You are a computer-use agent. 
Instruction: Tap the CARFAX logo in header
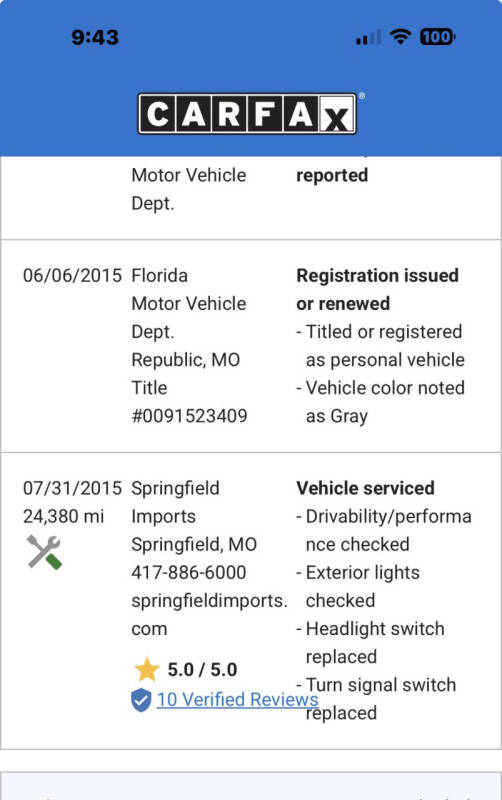[x=247, y=114]
